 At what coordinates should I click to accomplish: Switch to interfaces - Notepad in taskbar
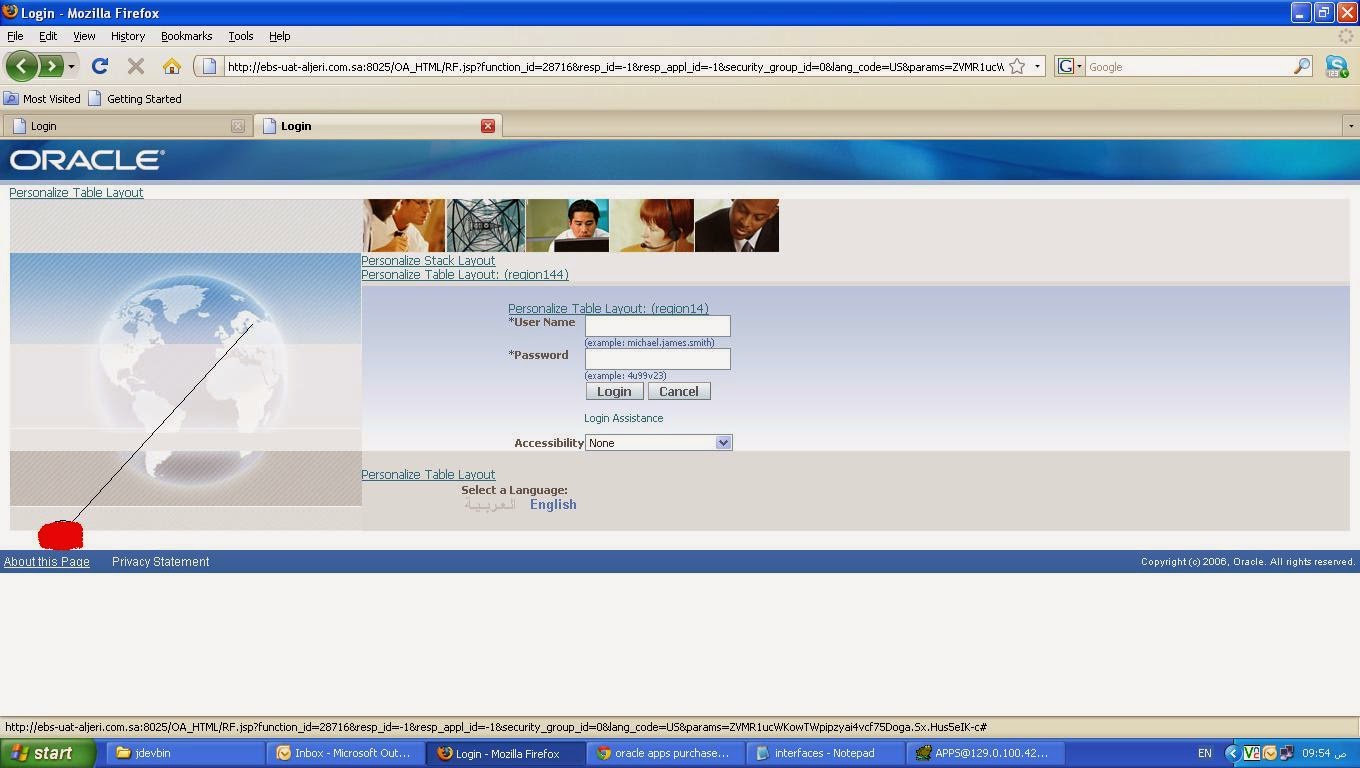pos(825,753)
